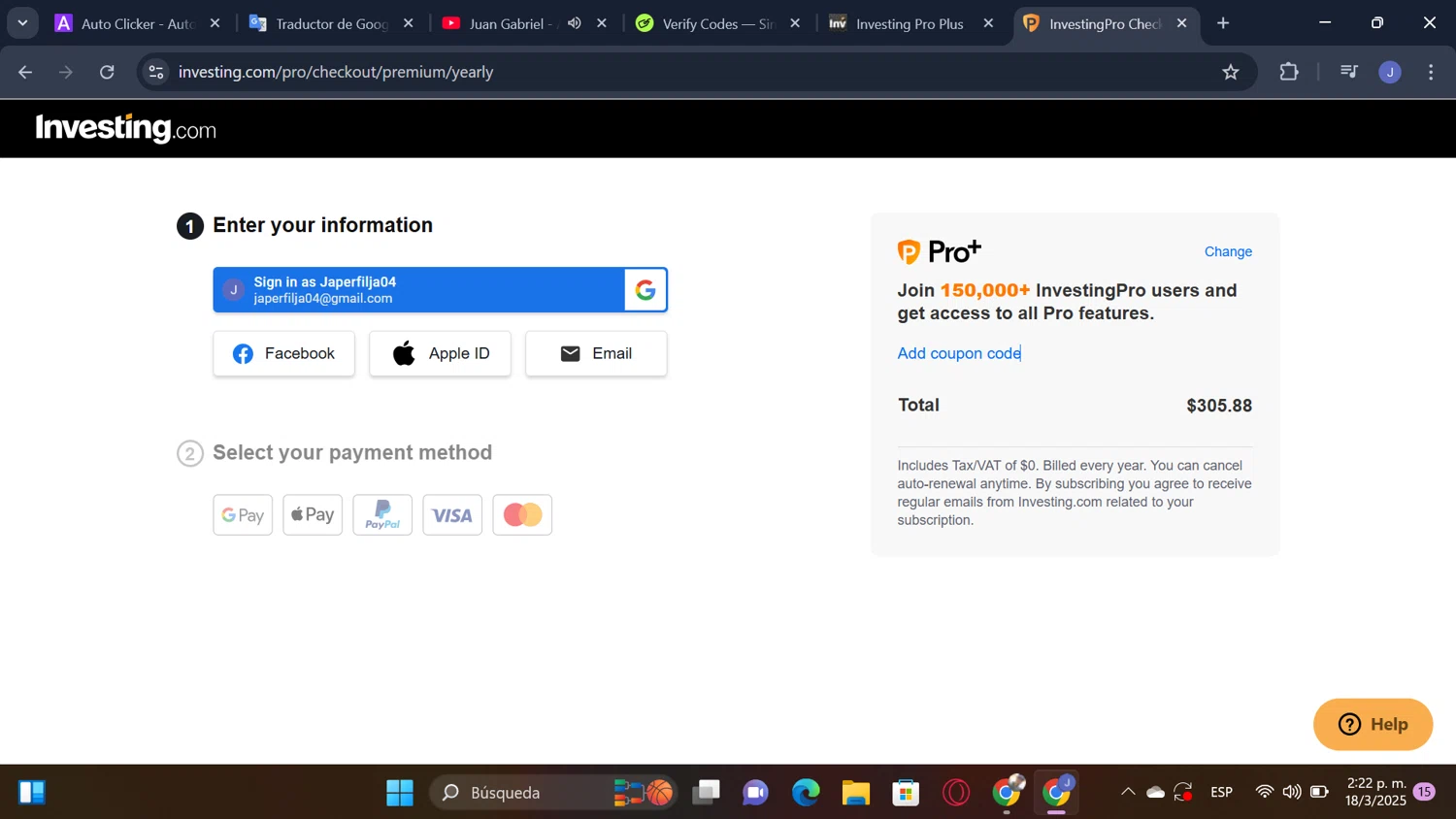View site information icon in address bar

156,72
